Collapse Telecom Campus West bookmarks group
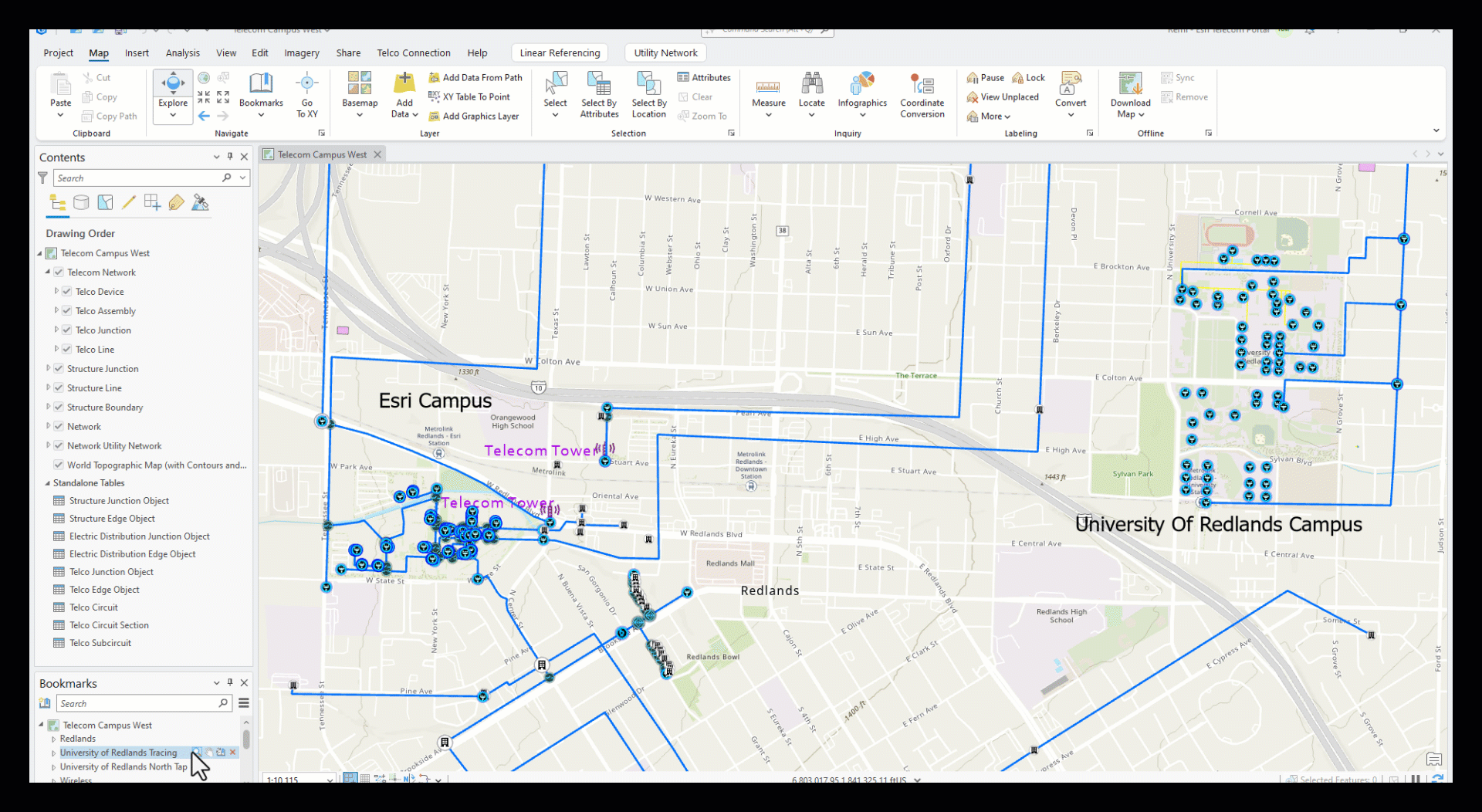 [42, 726]
